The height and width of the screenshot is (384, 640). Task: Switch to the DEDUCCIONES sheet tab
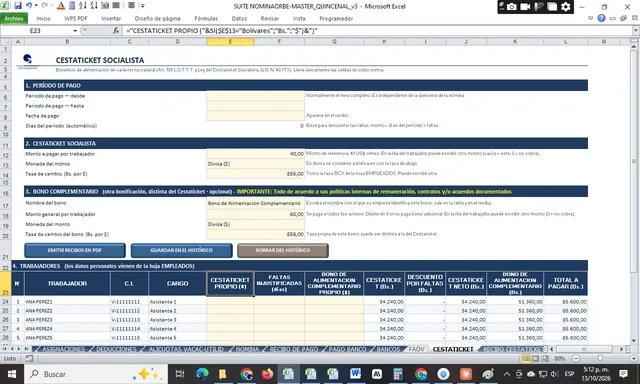(x=117, y=349)
